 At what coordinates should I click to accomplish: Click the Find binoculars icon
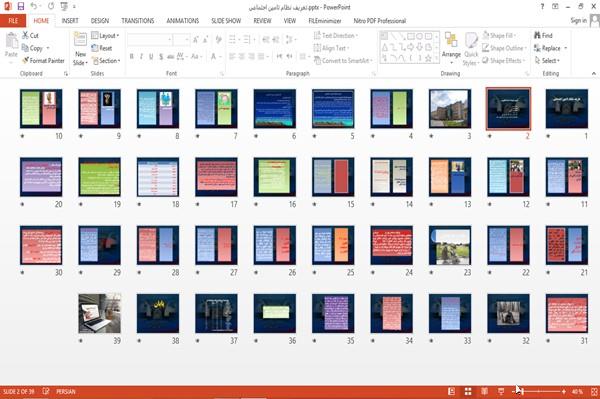538,35
